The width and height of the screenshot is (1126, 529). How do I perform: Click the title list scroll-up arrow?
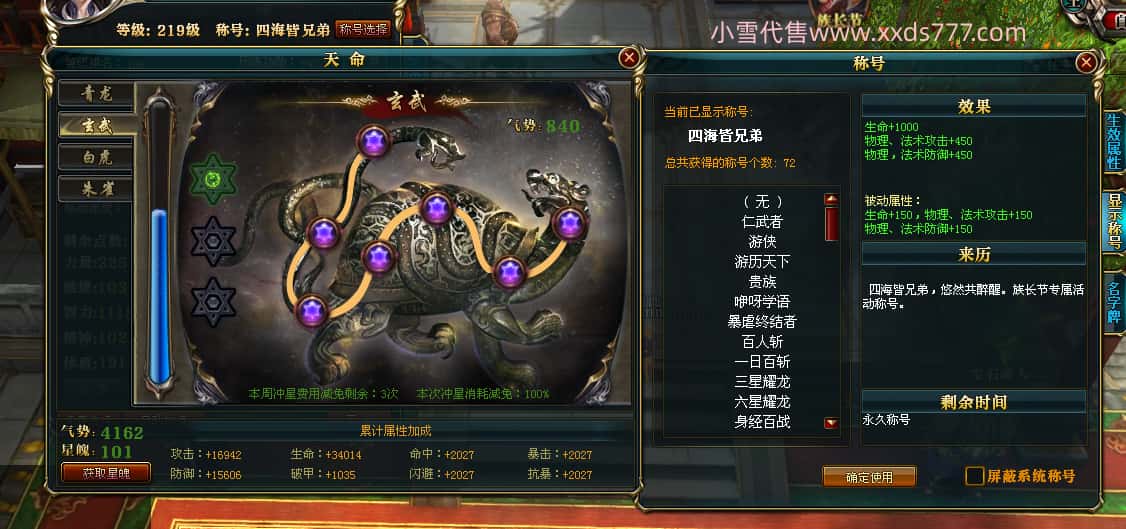coord(832,199)
